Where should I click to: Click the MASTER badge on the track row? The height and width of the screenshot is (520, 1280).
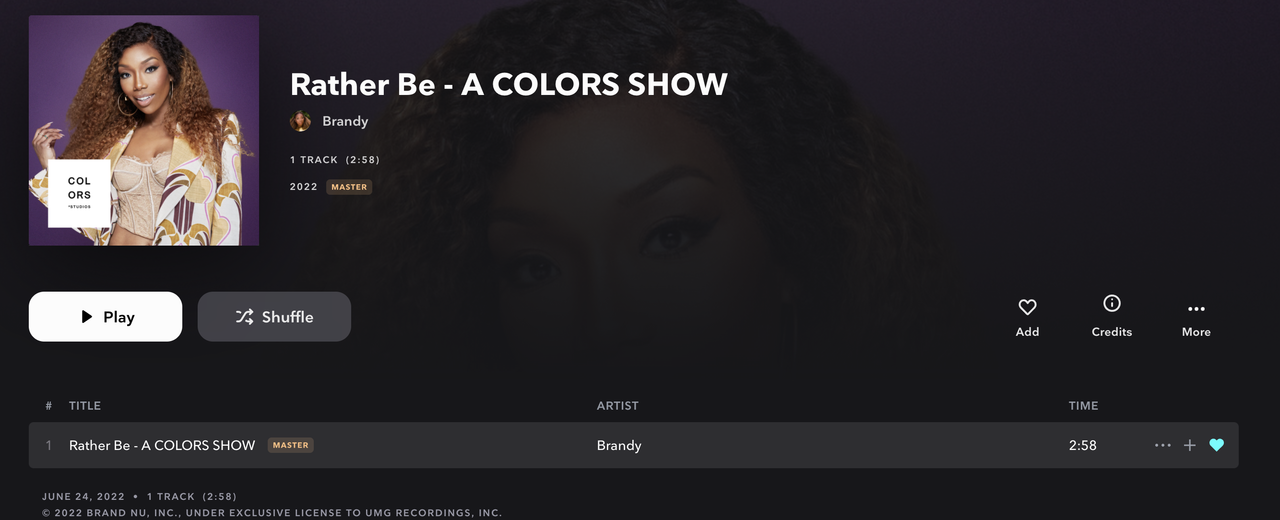pyautogui.click(x=290, y=445)
